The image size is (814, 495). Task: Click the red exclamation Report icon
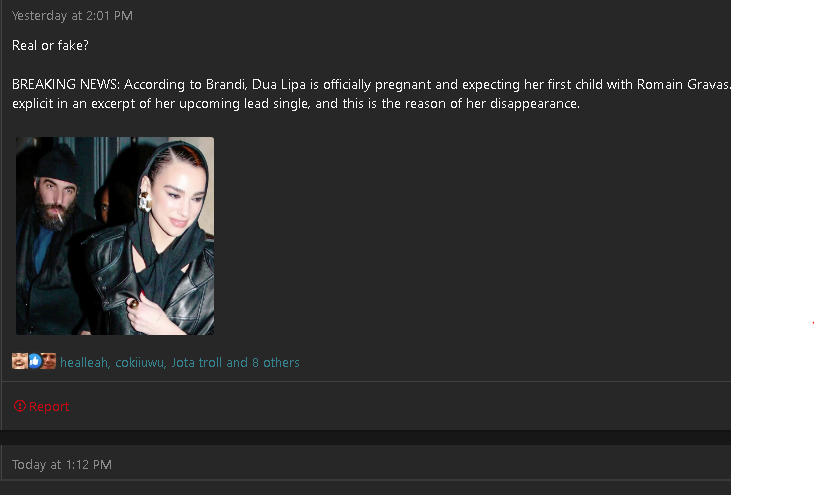pyautogui.click(x=20, y=406)
